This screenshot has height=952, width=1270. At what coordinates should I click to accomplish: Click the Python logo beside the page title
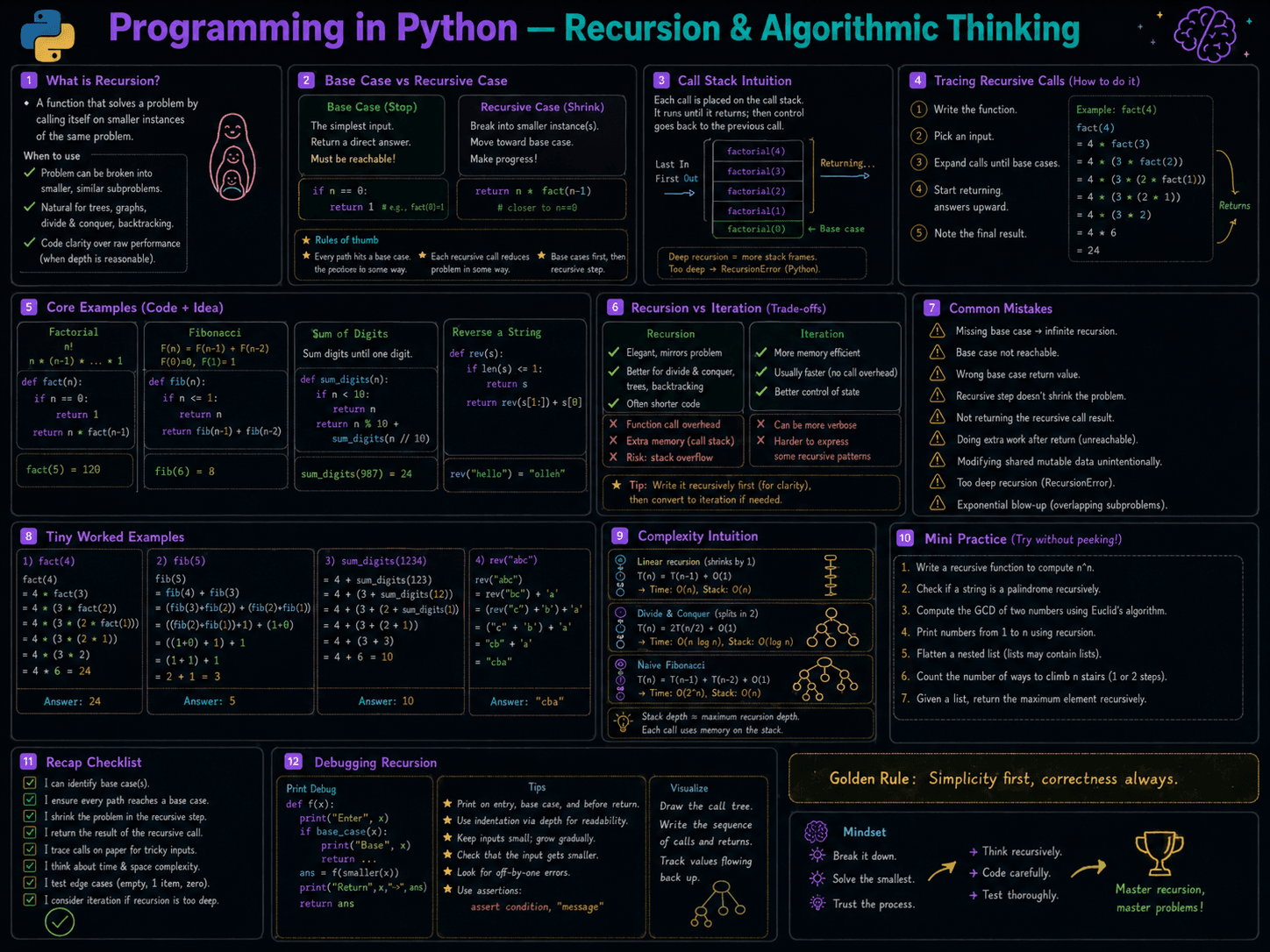click(x=47, y=35)
